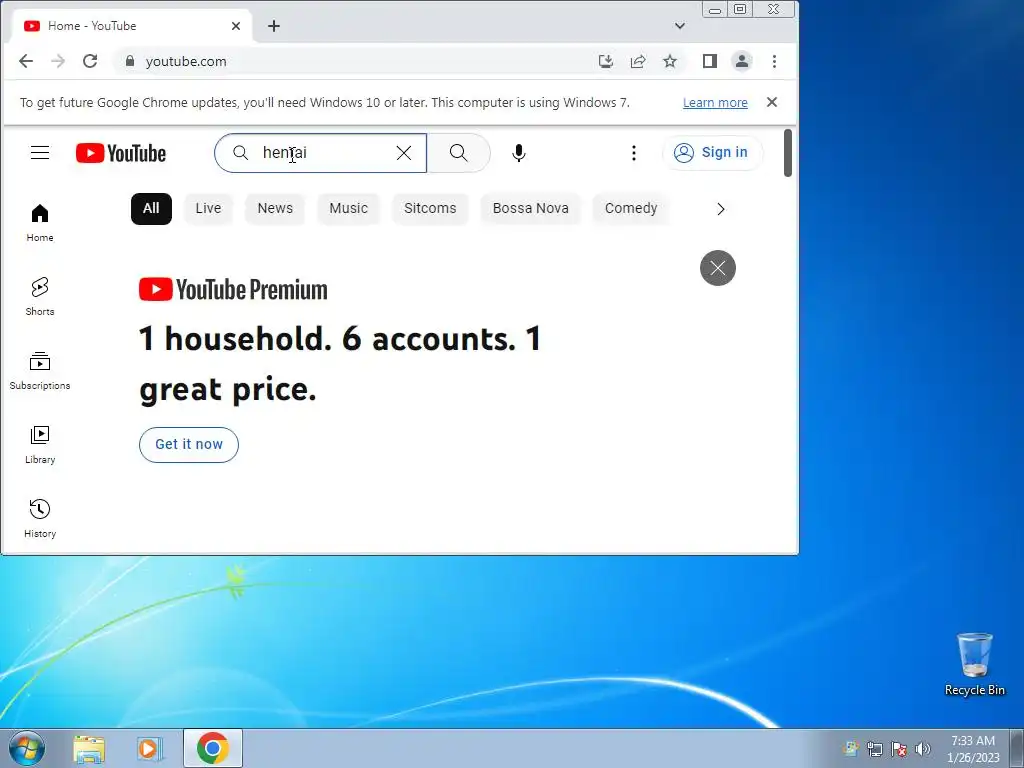
Task: Click the Action Center flag tray icon
Action: tap(899, 749)
